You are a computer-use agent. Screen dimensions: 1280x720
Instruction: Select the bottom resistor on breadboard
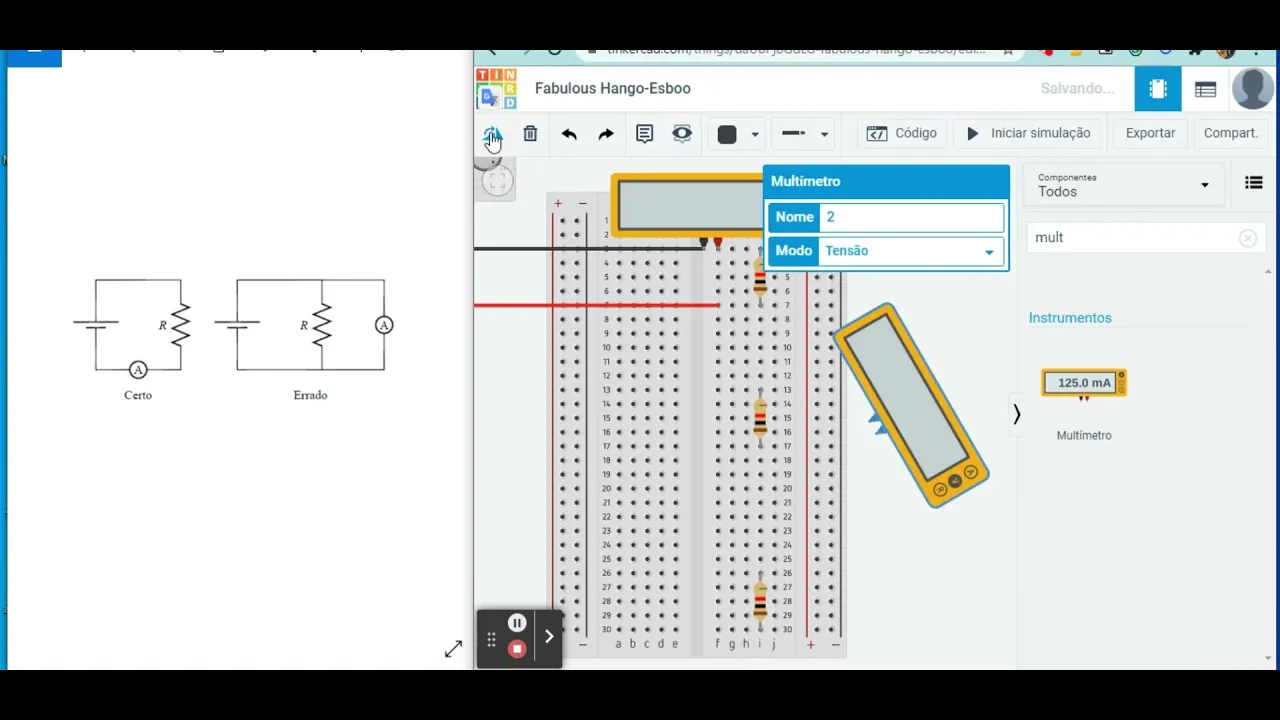pyautogui.click(x=760, y=602)
